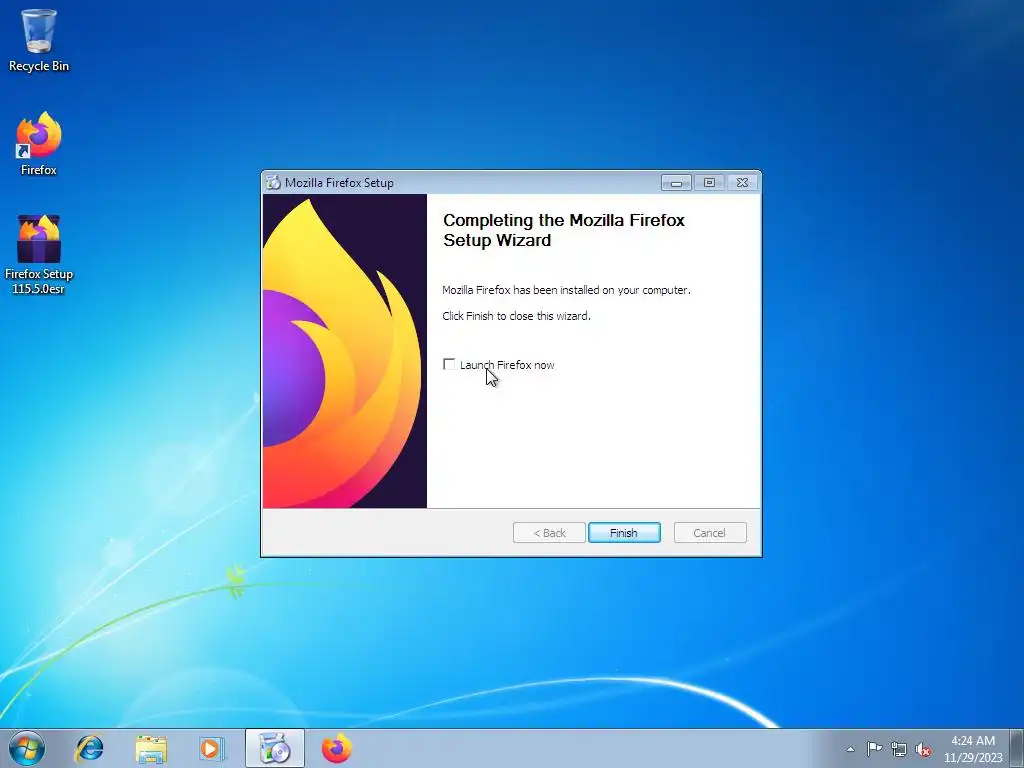
Task: Click the setup wizard title bar icon
Action: pyautogui.click(x=273, y=183)
